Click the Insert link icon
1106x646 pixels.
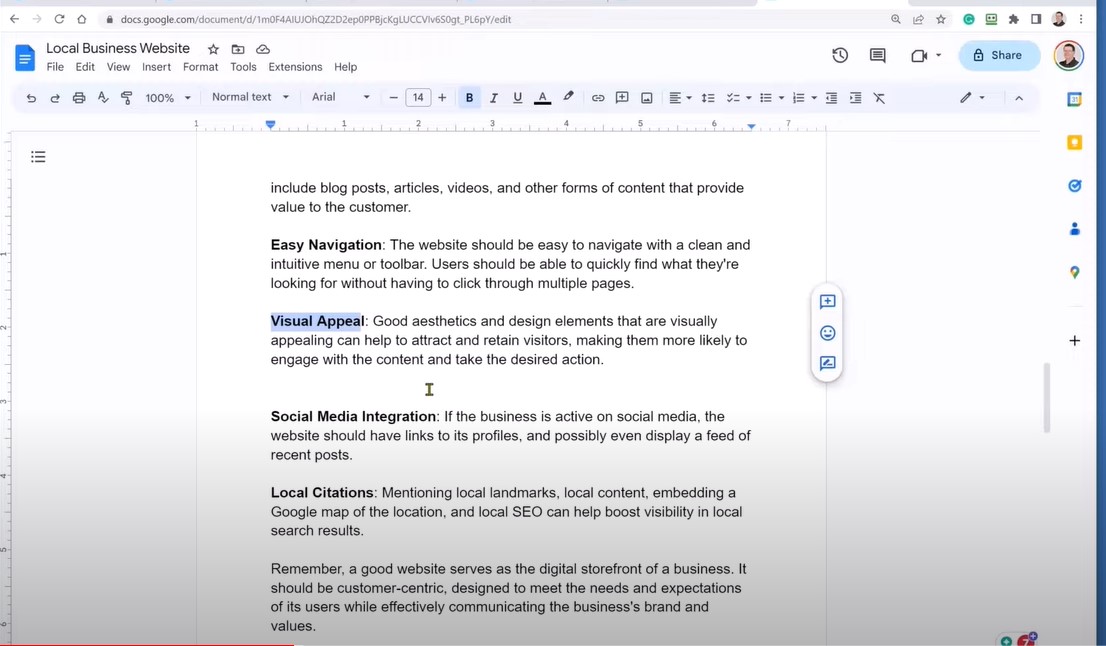point(598,98)
